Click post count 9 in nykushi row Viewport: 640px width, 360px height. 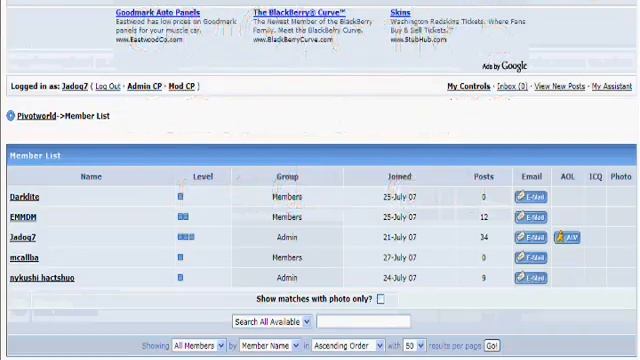click(x=484, y=278)
